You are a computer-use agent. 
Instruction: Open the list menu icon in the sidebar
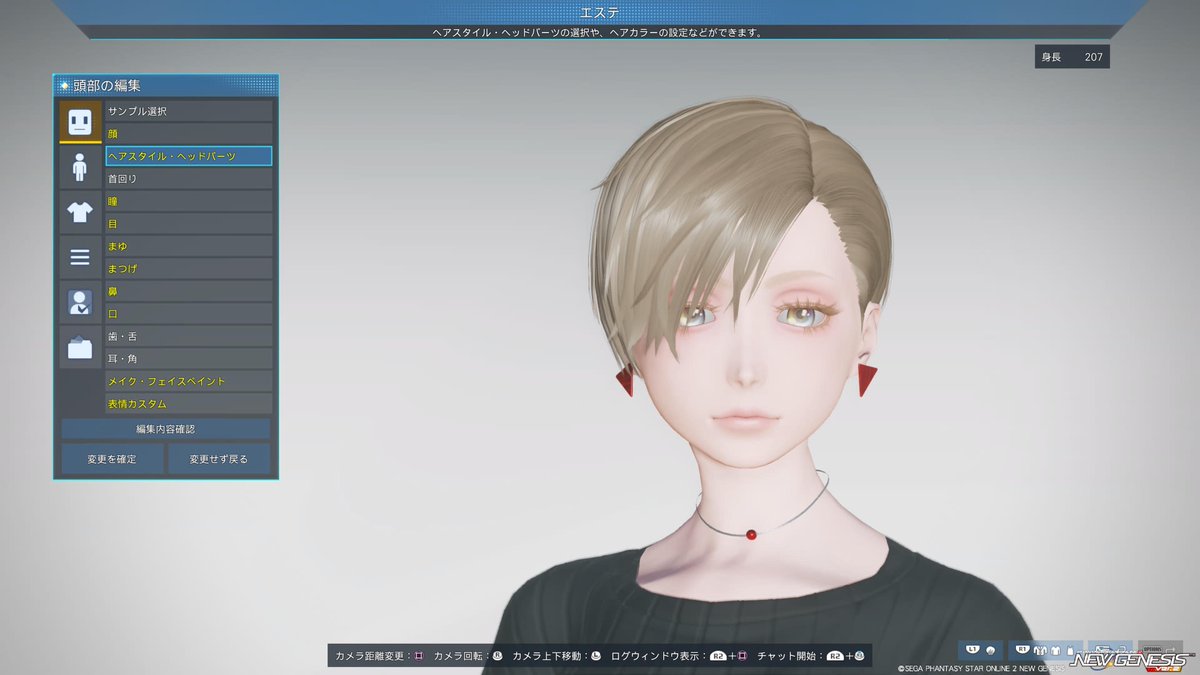pos(78,257)
